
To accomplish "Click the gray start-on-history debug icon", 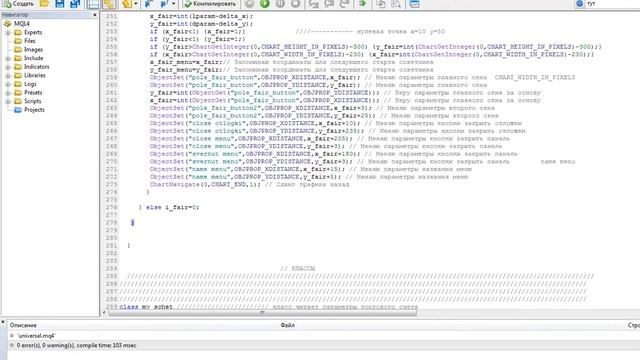I will pos(249,4).
